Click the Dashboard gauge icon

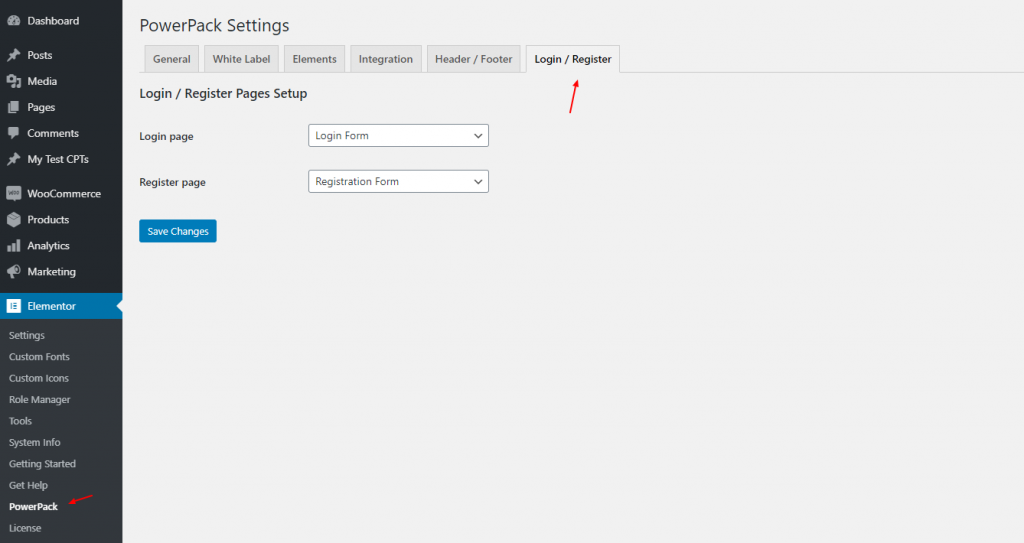pyautogui.click(x=14, y=21)
